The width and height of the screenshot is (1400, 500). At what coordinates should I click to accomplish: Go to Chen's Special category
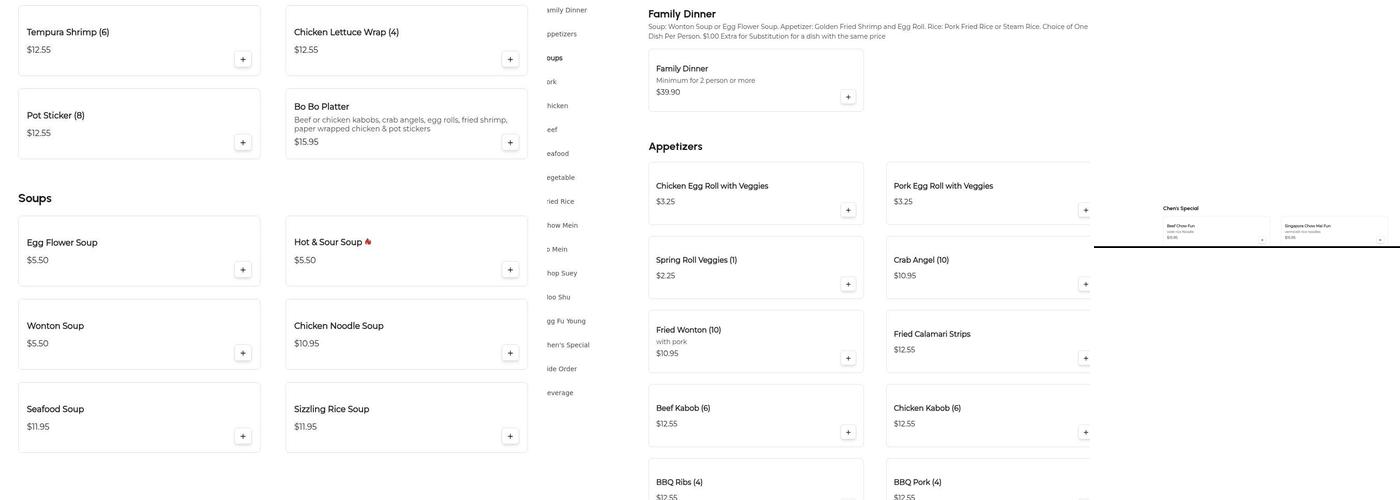[567, 345]
